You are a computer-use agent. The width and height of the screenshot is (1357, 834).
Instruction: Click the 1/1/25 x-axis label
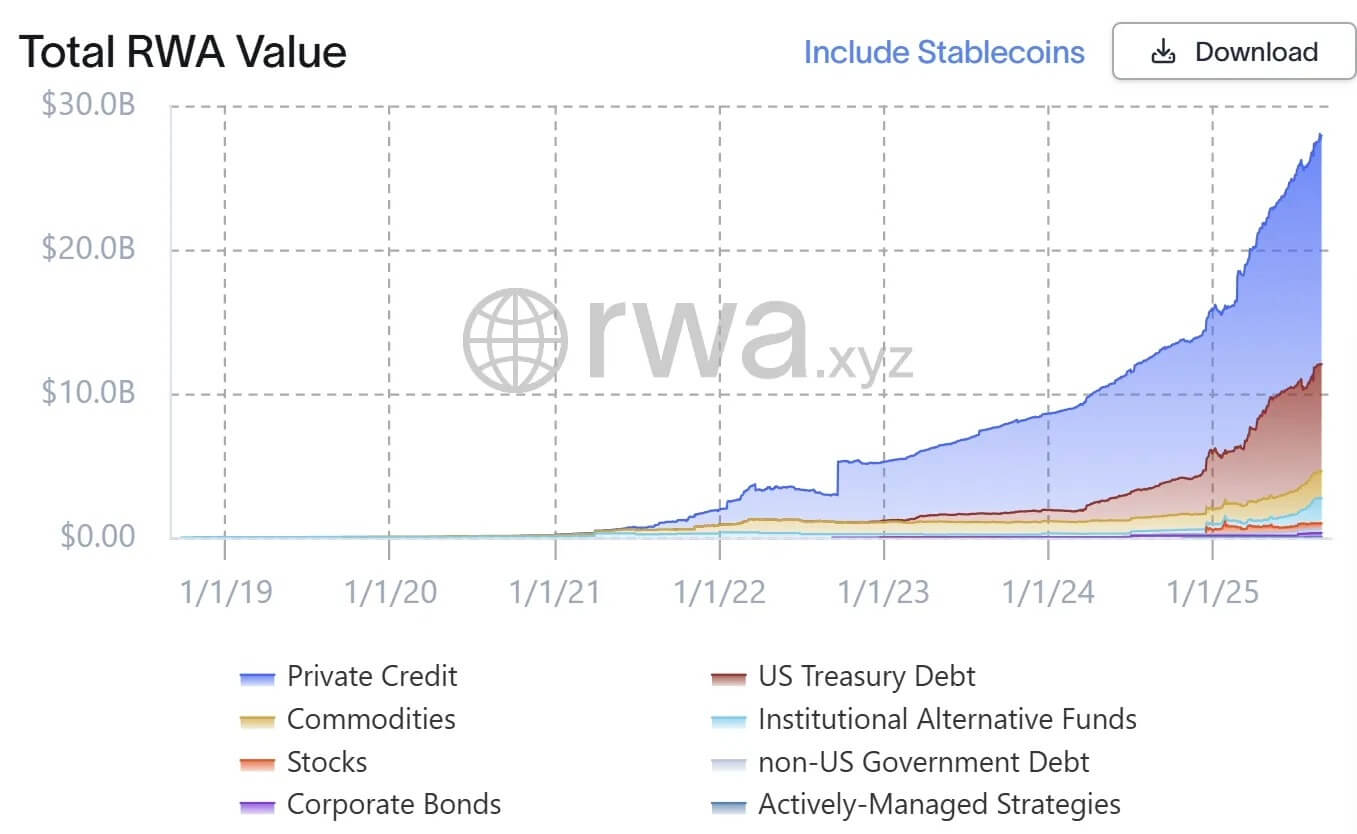point(1212,592)
